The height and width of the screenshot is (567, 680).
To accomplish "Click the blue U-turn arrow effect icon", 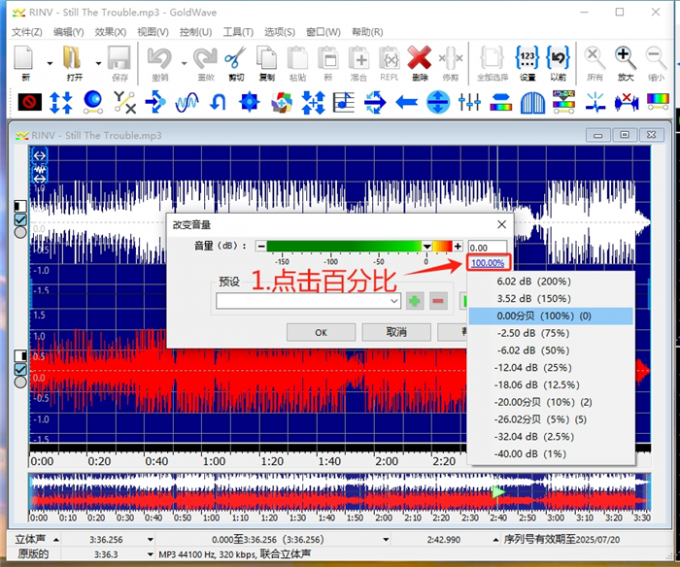I will [x=218, y=103].
